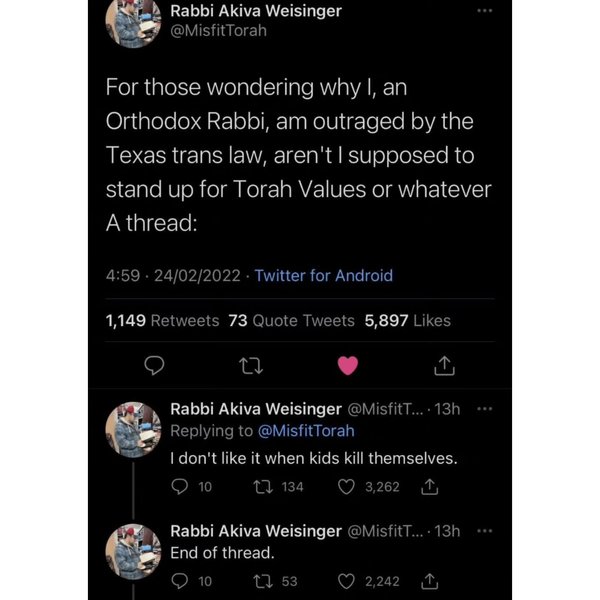Open @MisfitTorah mention in reply

pos(307,431)
